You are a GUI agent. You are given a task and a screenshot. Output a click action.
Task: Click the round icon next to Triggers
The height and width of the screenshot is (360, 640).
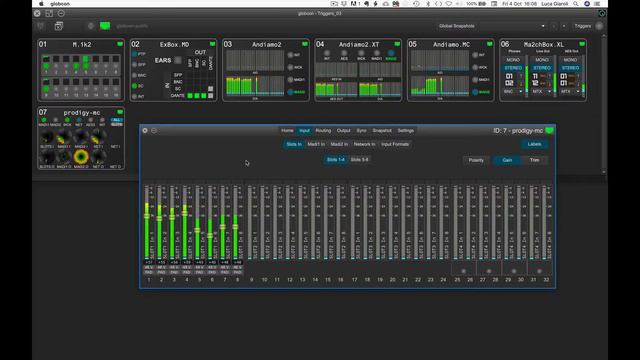click(599, 26)
